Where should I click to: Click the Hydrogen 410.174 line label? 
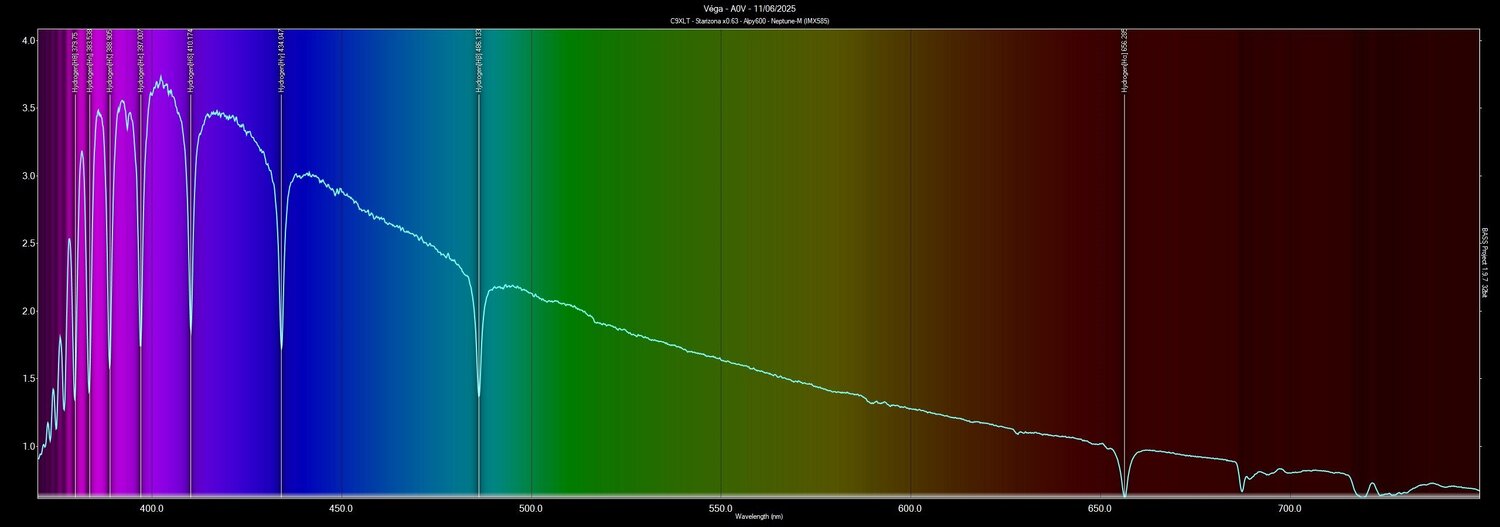pos(190,62)
